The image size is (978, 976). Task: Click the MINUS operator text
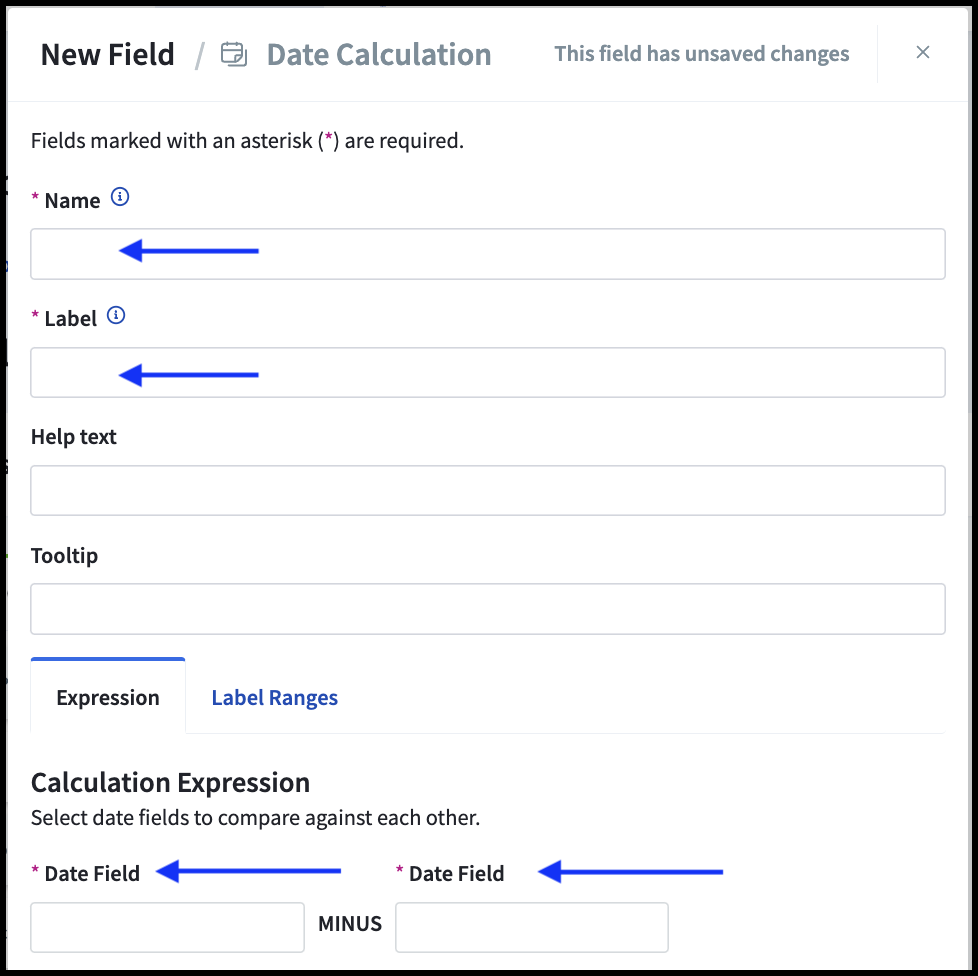coord(350,924)
